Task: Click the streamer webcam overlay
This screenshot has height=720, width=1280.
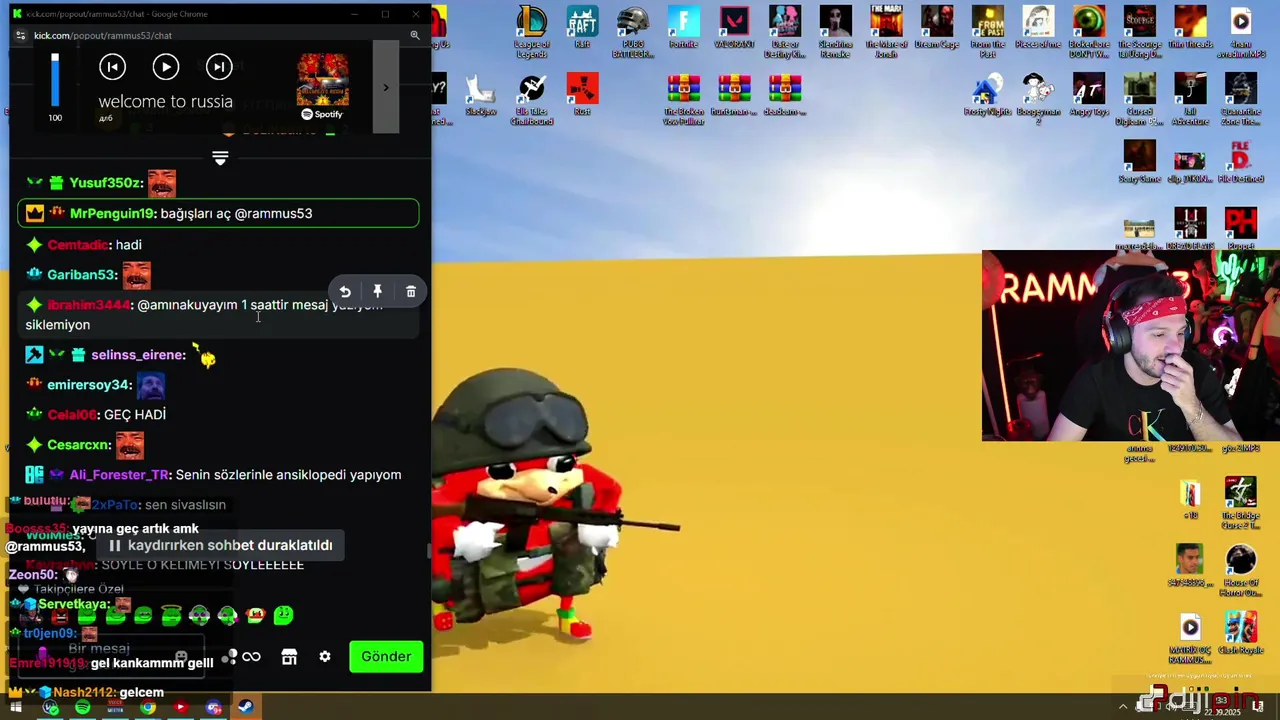Action: point(1131,345)
